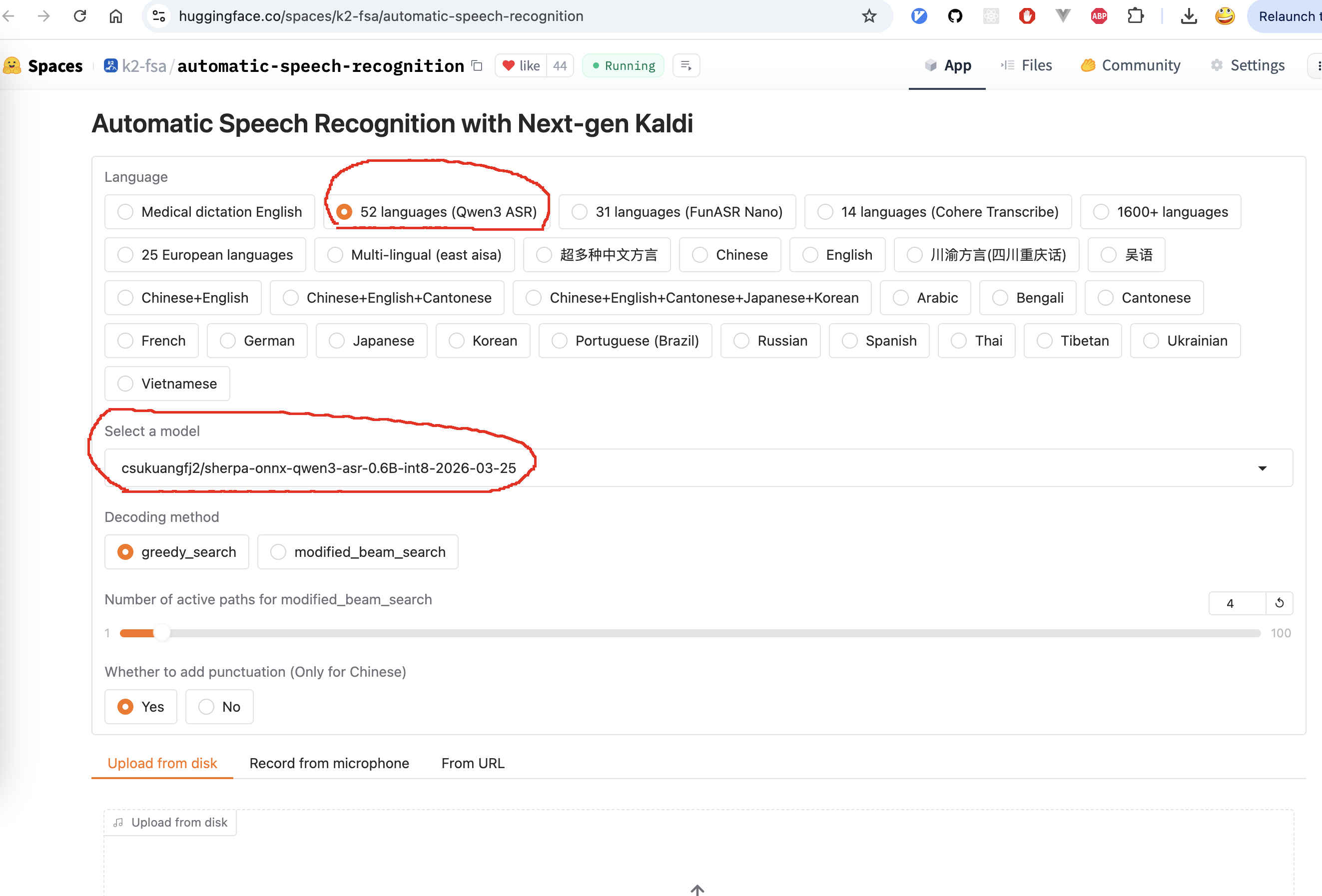1322x896 pixels.
Task: Click the reset slider value icon
Action: click(1280, 603)
